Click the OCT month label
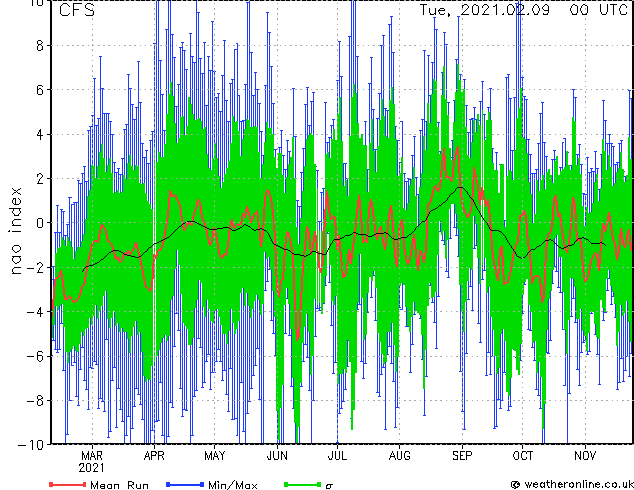634x490 pixels. tap(522, 456)
